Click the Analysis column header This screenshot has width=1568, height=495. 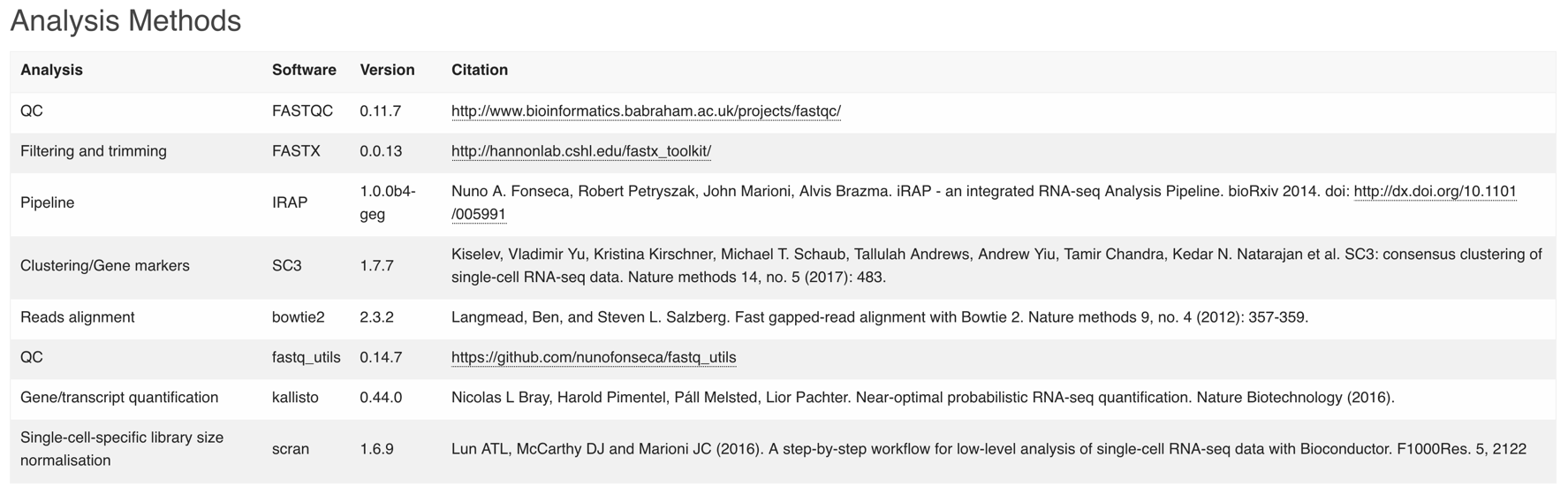[x=51, y=70]
